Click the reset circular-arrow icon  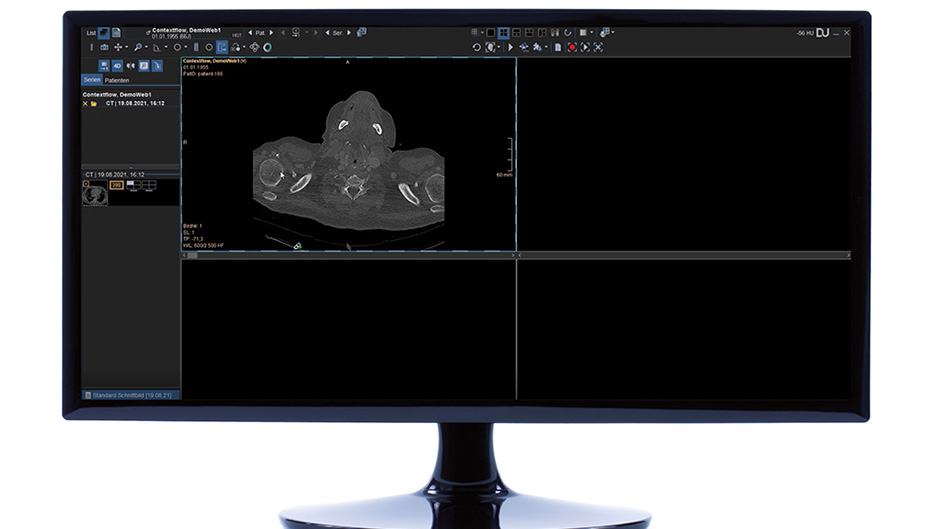point(477,47)
